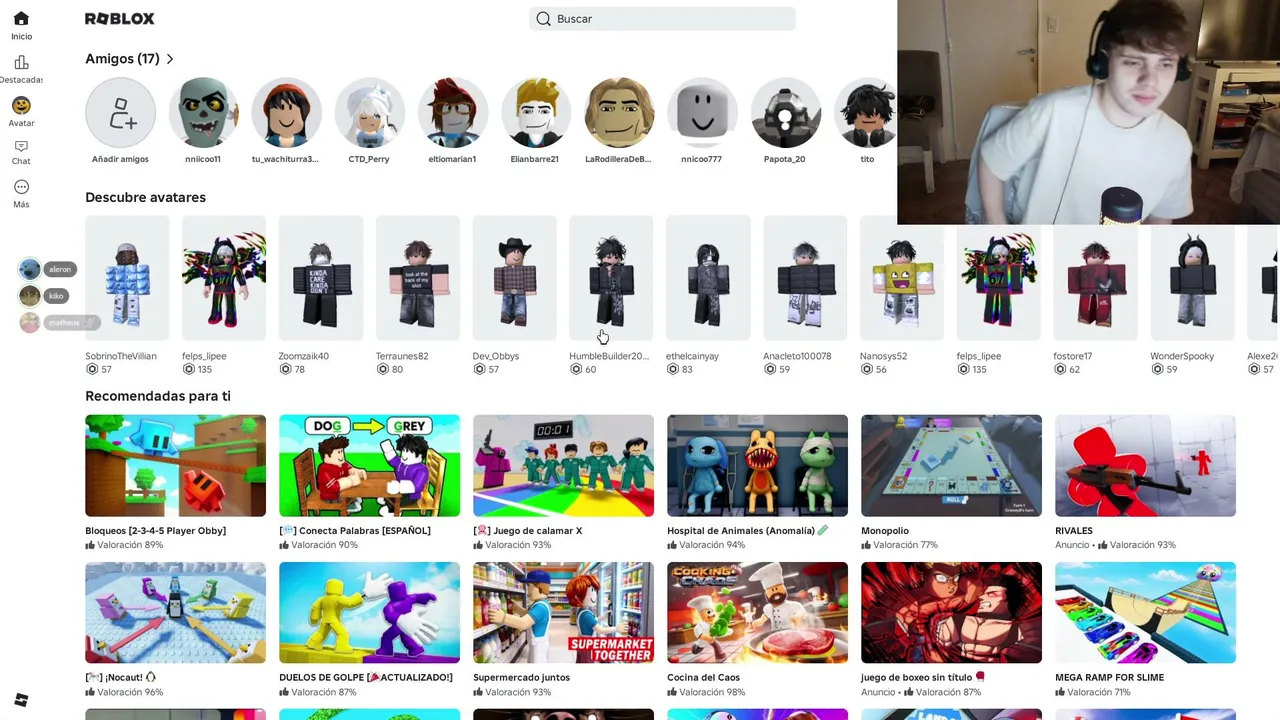Click the Valoración 71% rating text

pos(1099,692)
